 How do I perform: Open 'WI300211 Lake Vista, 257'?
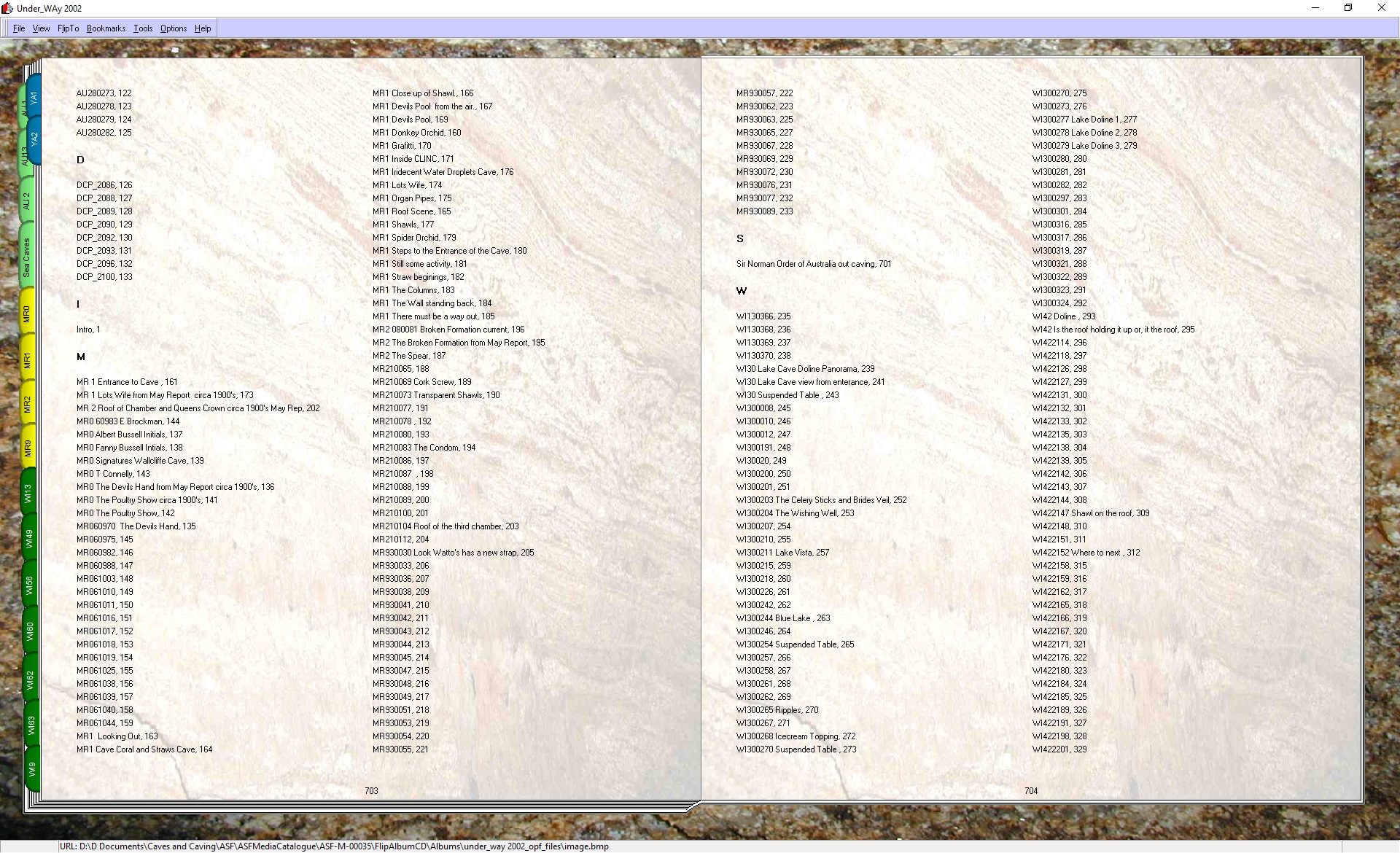coord(782,553)
